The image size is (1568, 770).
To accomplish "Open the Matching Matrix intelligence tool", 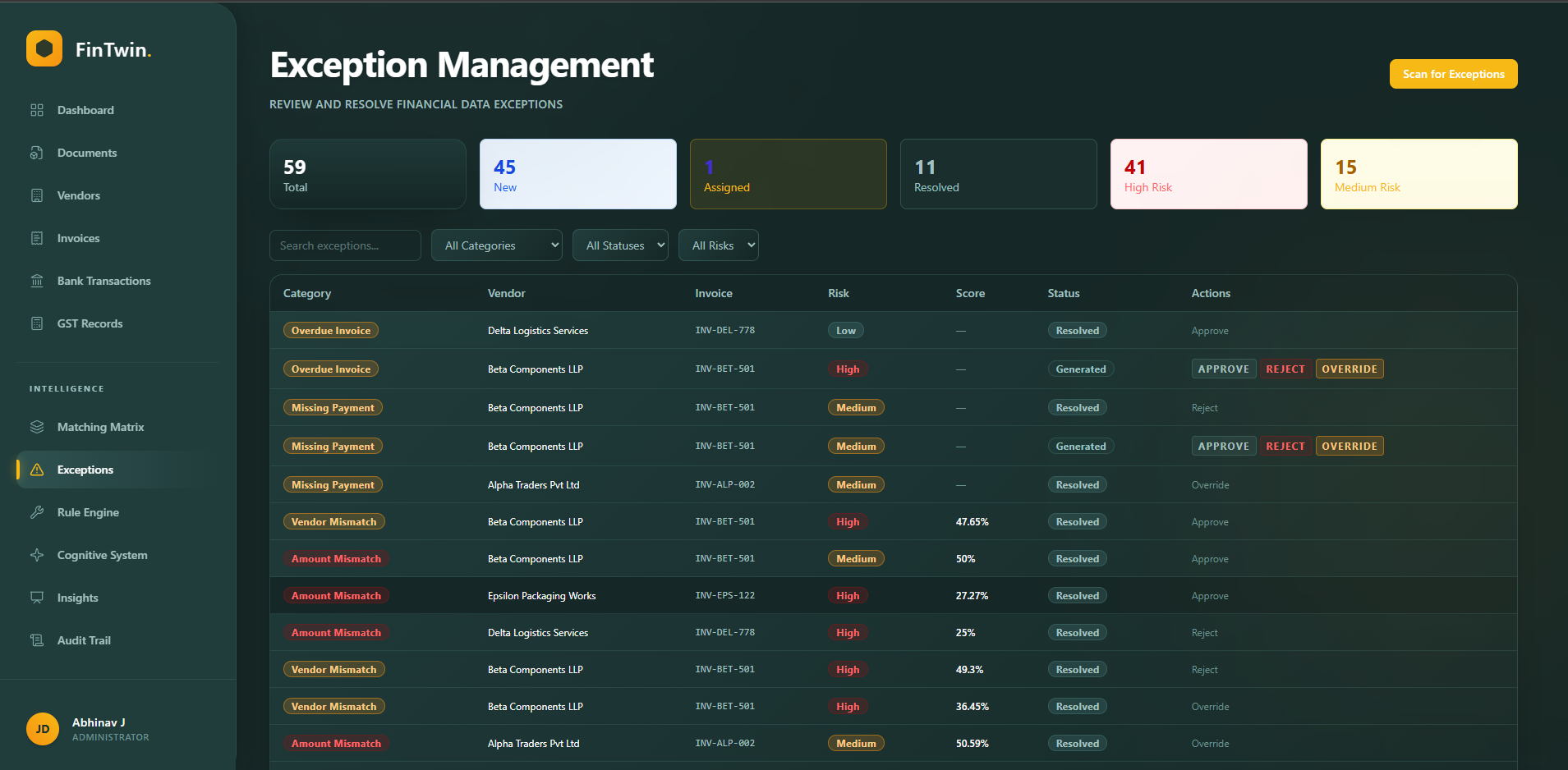I will pos(100,426).
